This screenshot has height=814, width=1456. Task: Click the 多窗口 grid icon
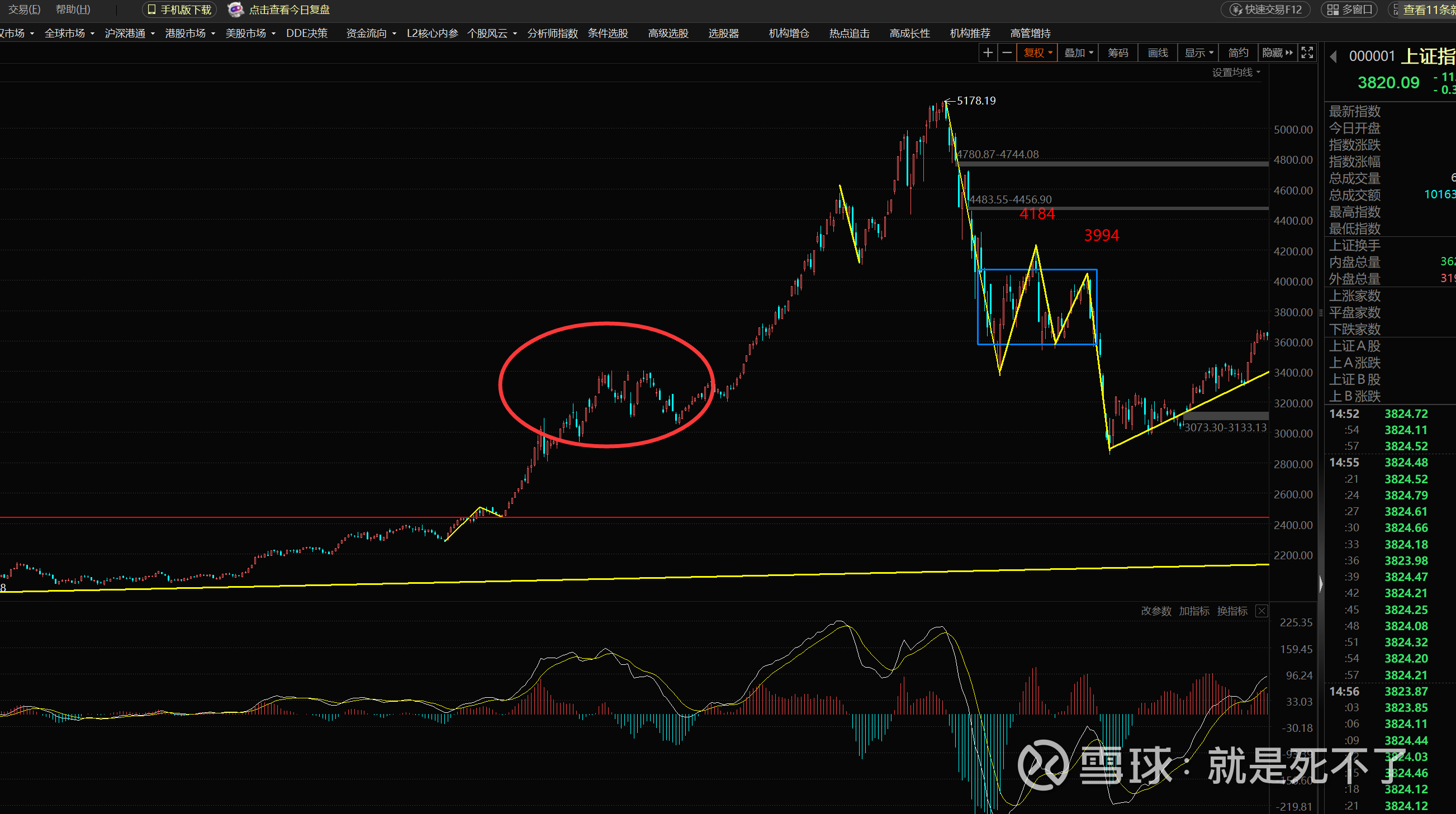(1333, 9)
